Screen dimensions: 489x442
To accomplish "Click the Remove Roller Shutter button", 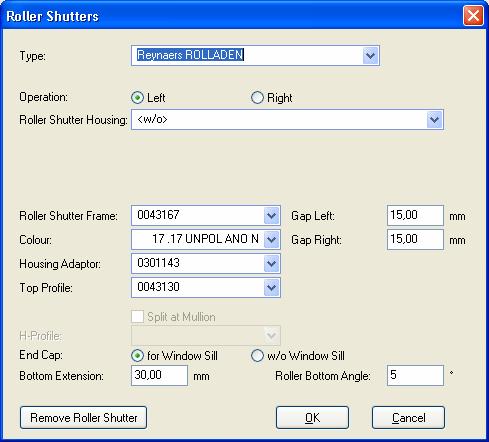I will point(83,418).
